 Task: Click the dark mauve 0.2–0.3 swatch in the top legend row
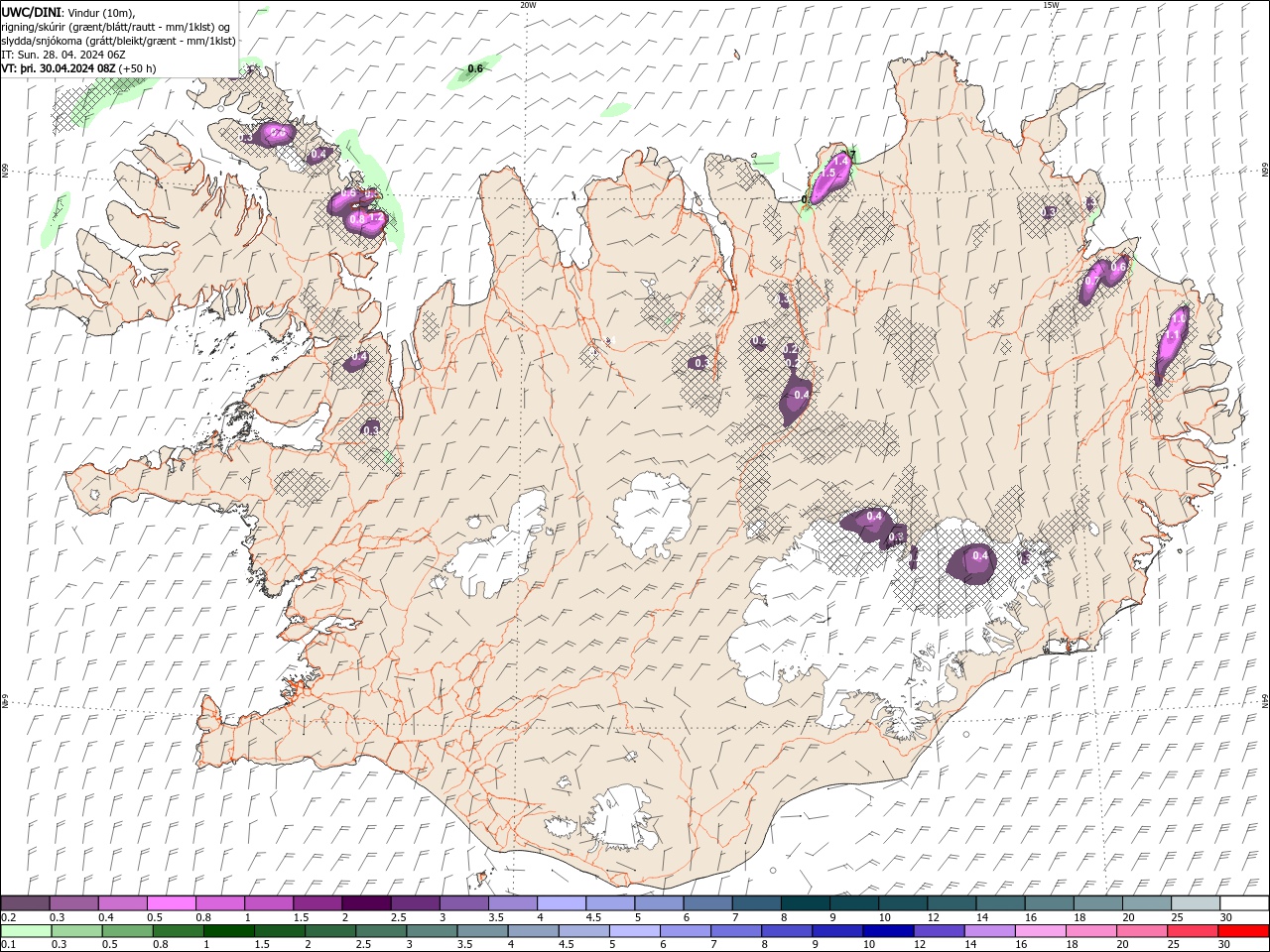(26, 903)
